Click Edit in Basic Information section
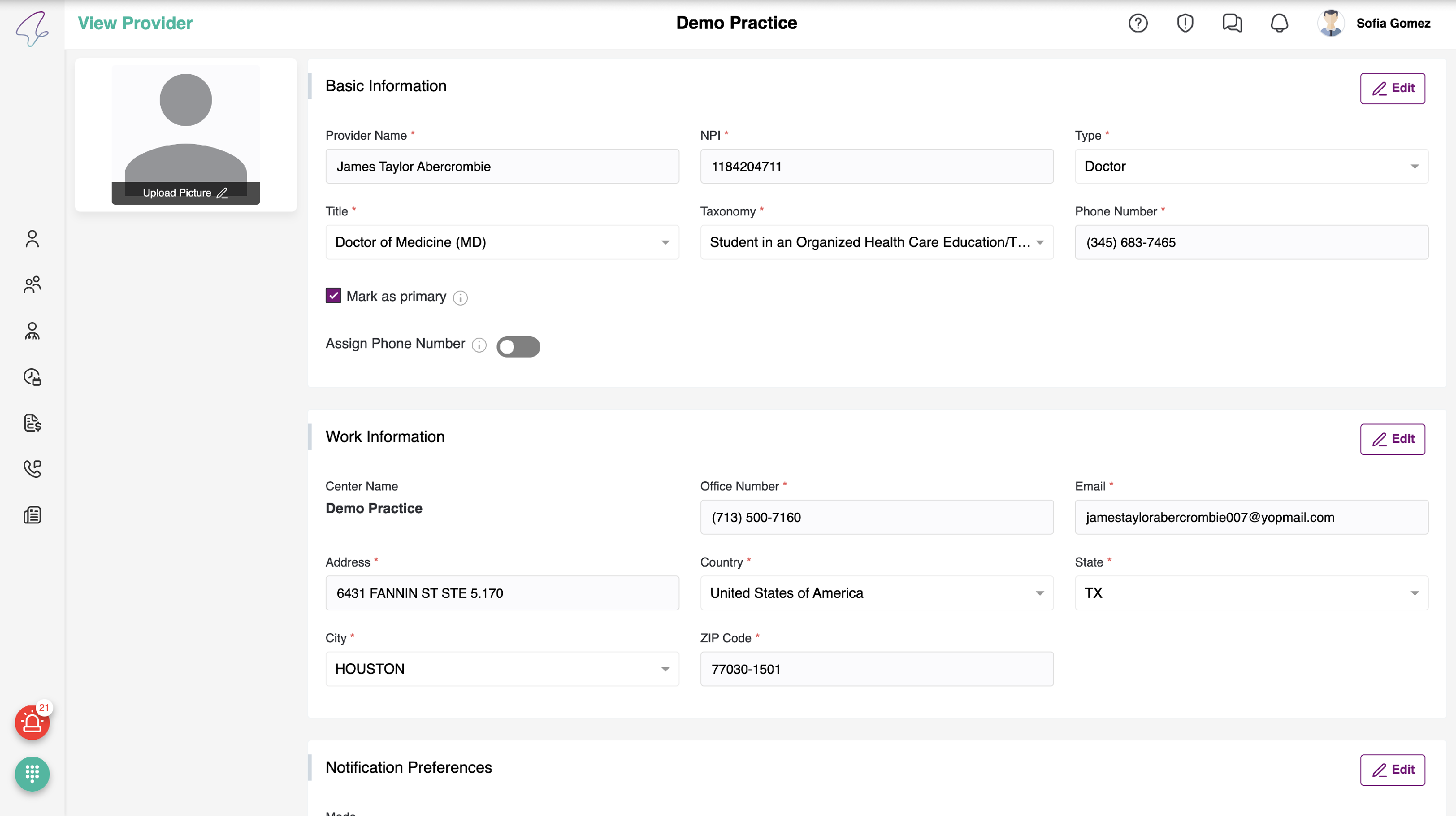Image resolution: width=1456 pixels, height=816 pixels. [1392, 88]
